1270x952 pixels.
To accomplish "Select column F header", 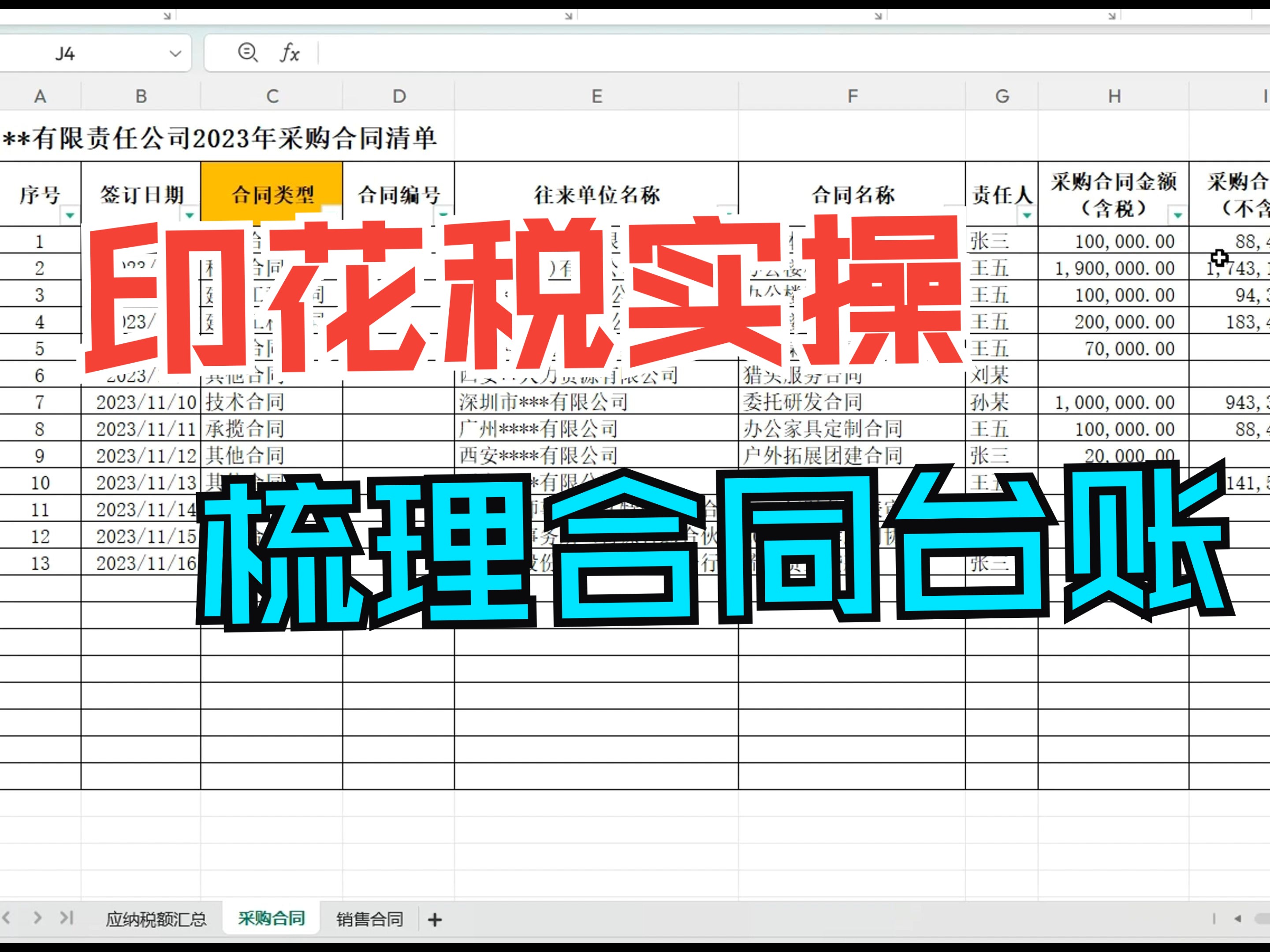I will coord(852,96).
